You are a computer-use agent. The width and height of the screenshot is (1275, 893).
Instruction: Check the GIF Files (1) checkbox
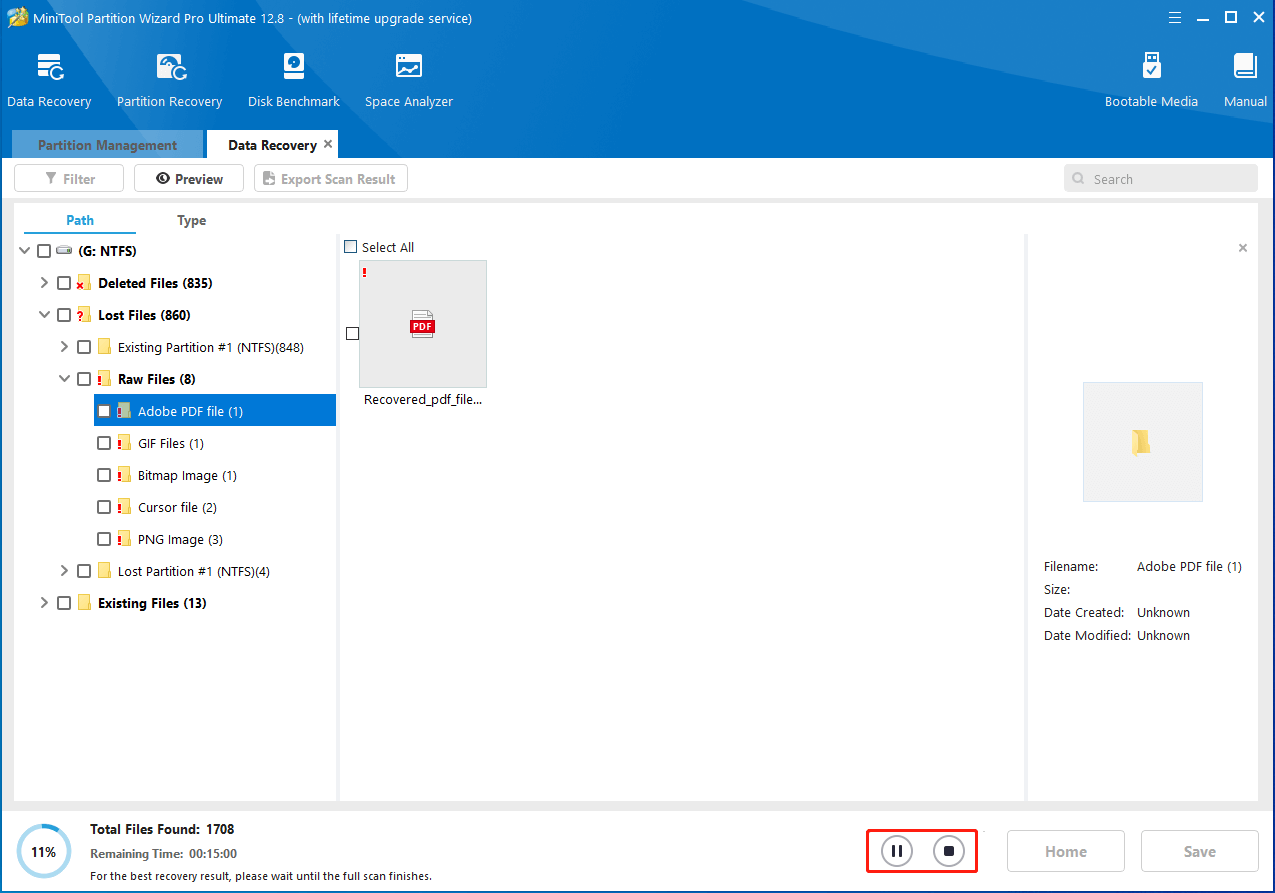tap(104, 443)
